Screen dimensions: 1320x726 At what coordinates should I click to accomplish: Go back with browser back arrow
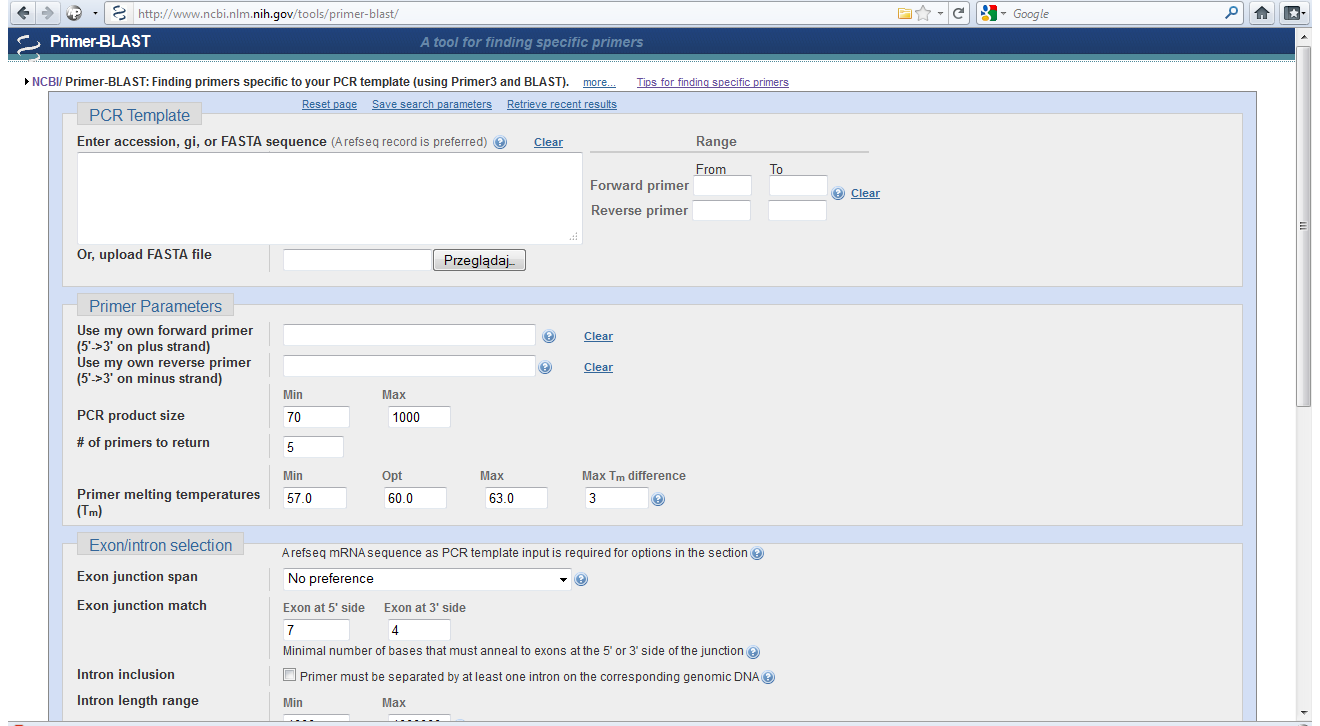[x=22, y=13]
